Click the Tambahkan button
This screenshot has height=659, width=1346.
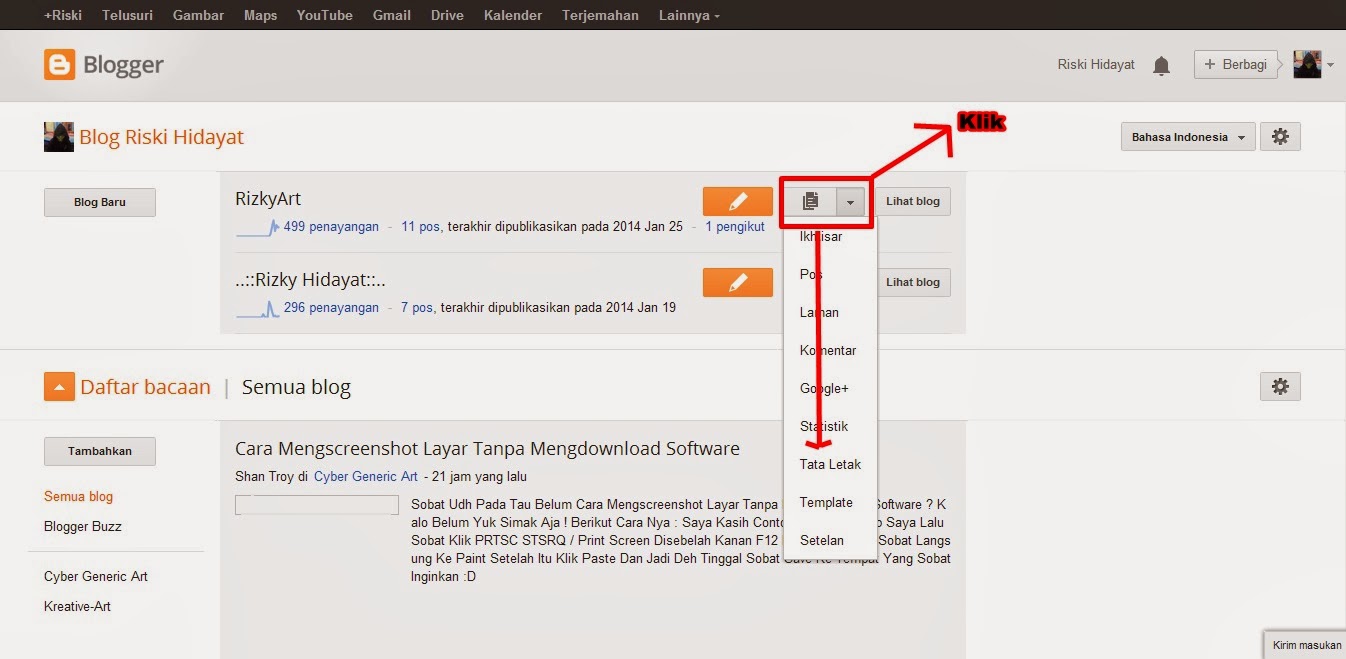click(x=100, y=451)
